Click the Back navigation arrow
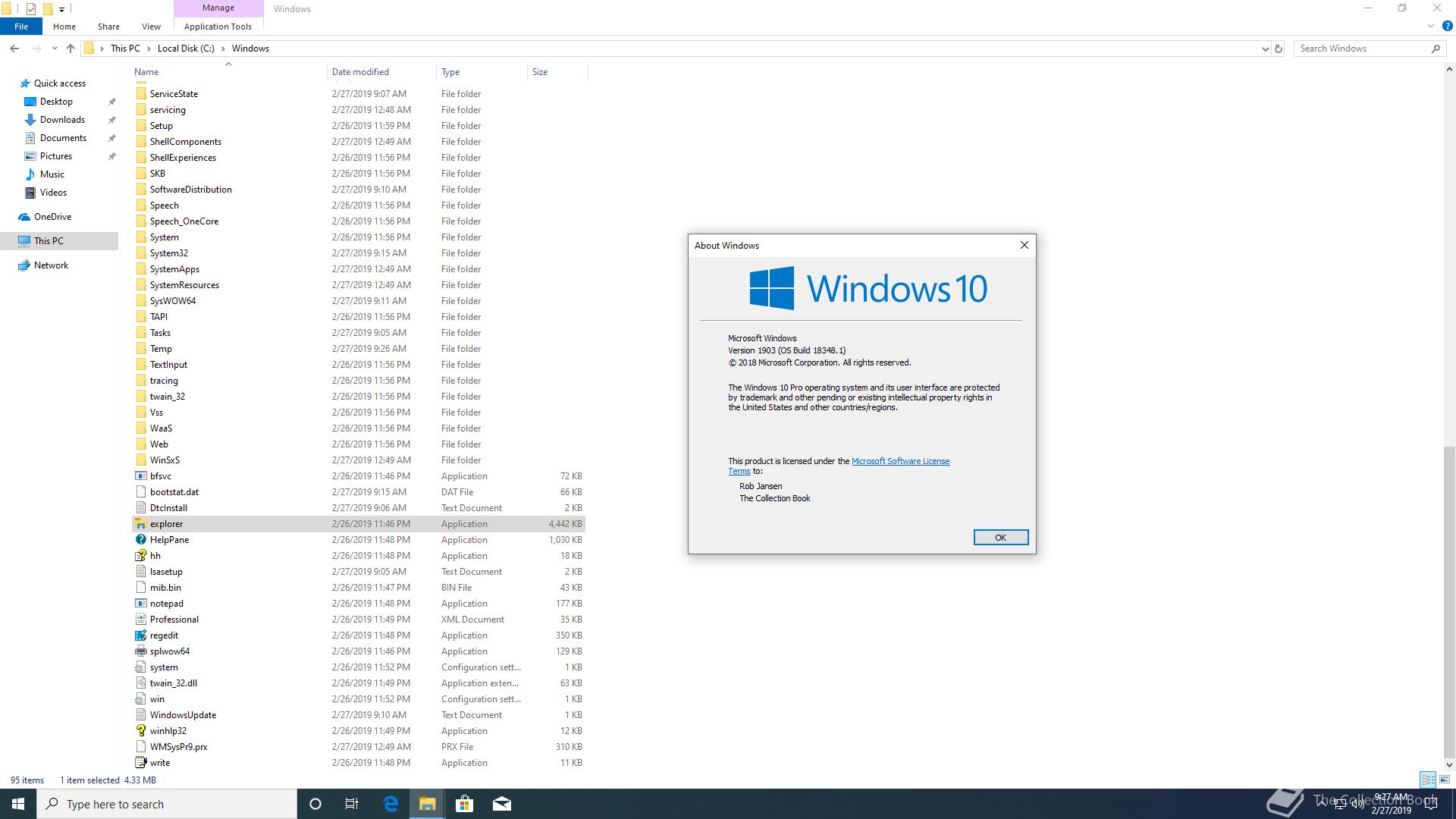The image size is (1456, 819). tap(14, 49)
